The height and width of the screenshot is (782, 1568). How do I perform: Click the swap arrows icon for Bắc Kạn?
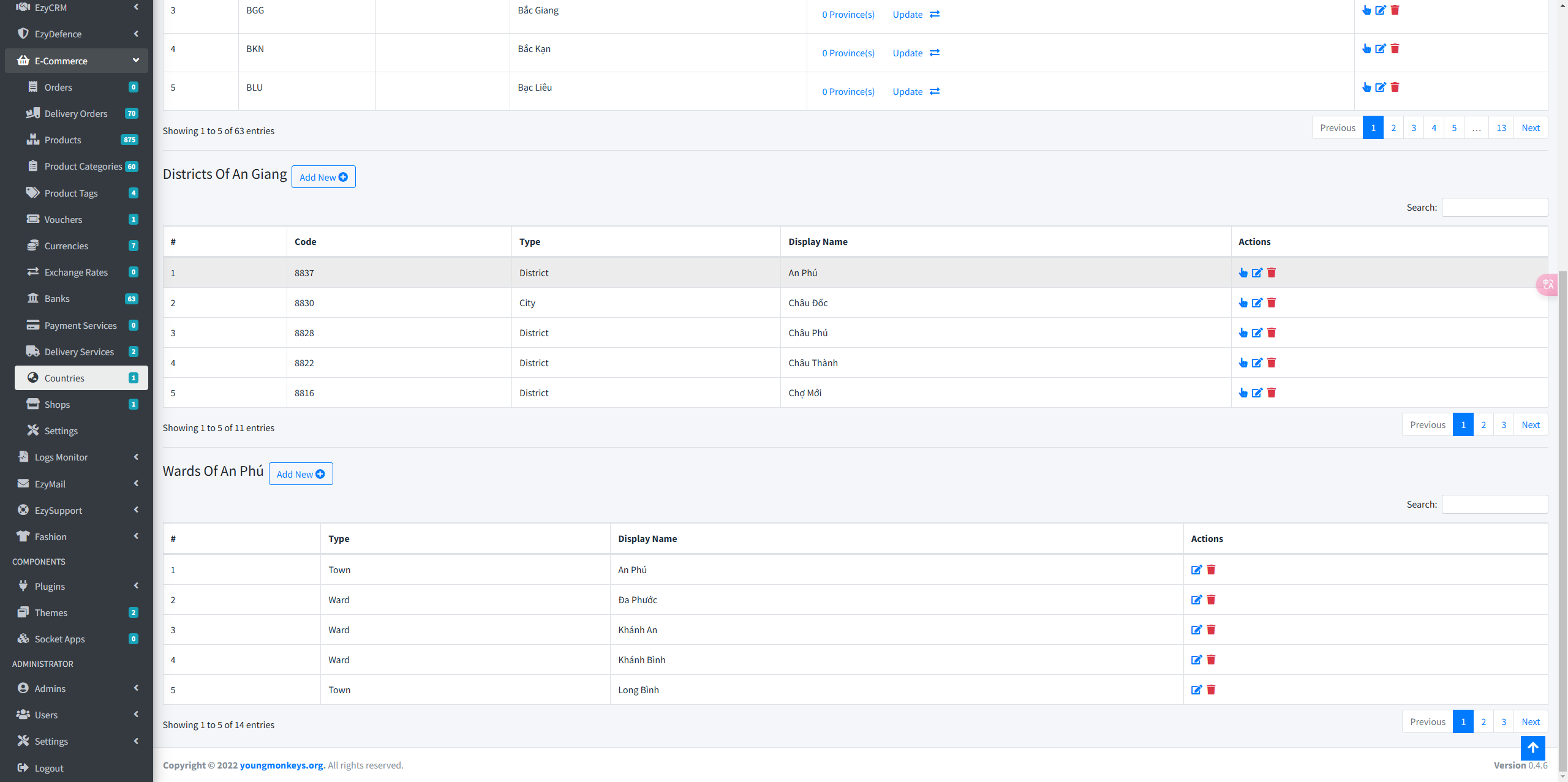click(x=935, y=53)
